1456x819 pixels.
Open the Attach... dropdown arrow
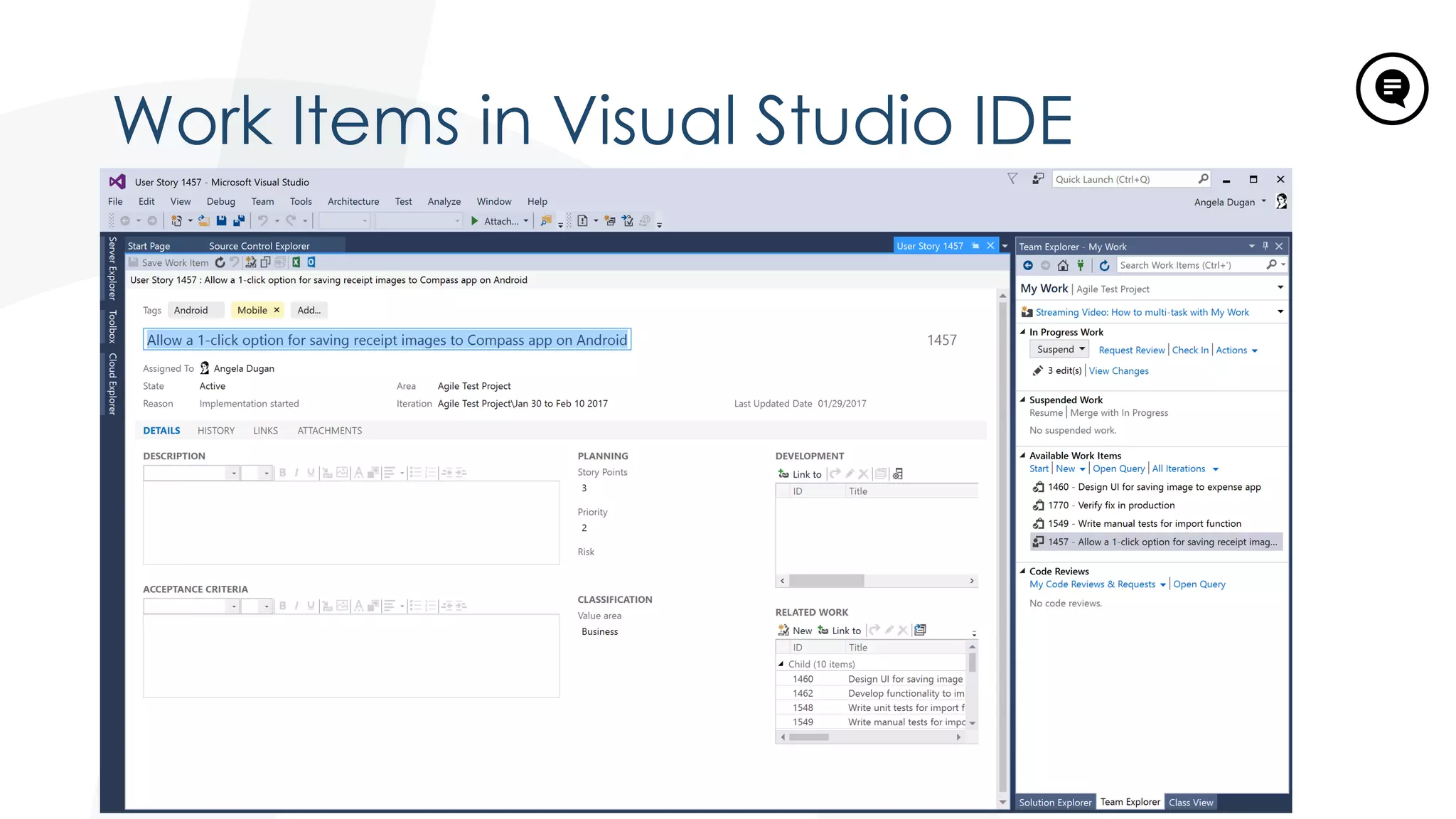[x=526, y=221]
